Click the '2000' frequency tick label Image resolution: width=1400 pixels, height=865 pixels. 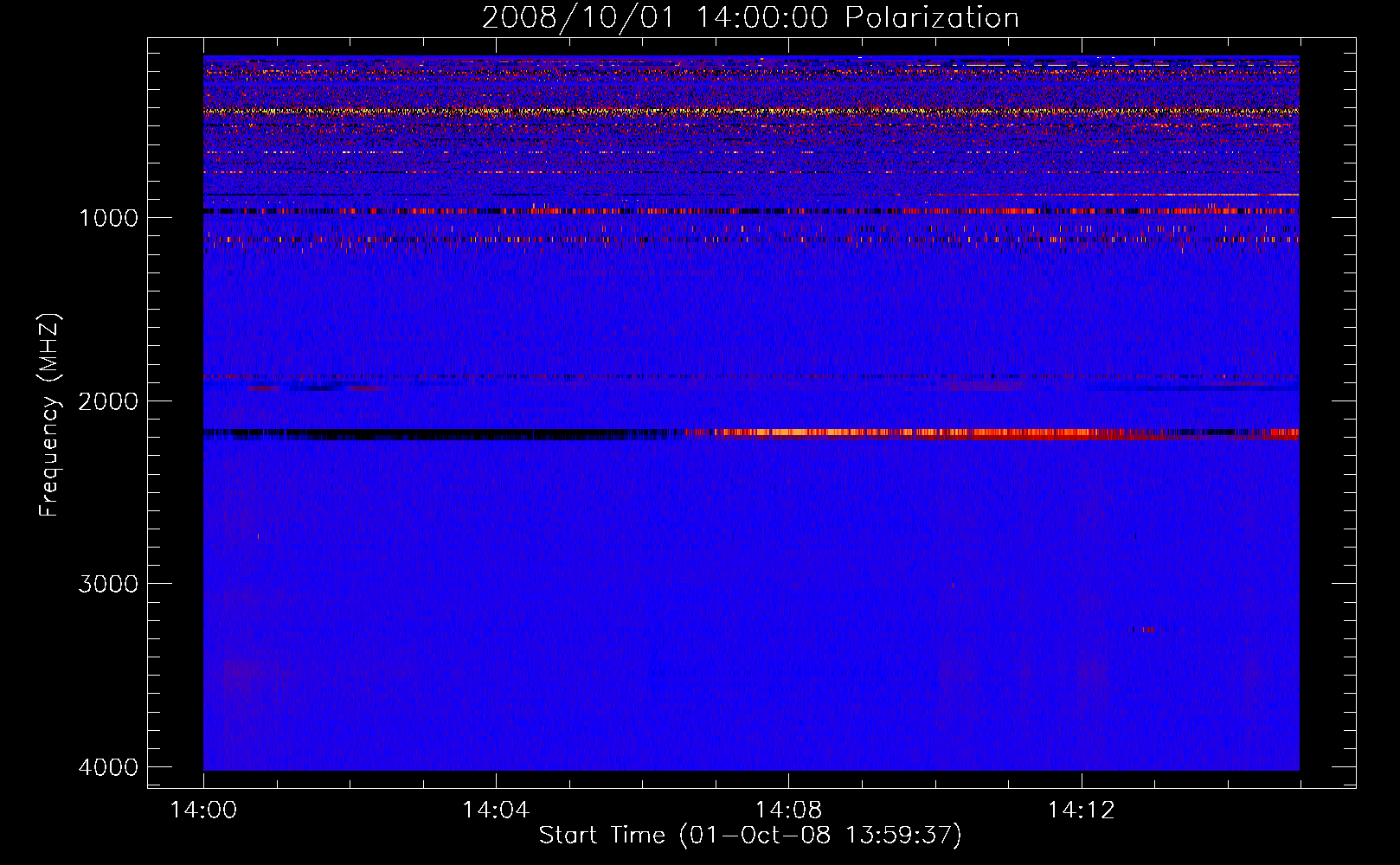(x=108, y=400)
